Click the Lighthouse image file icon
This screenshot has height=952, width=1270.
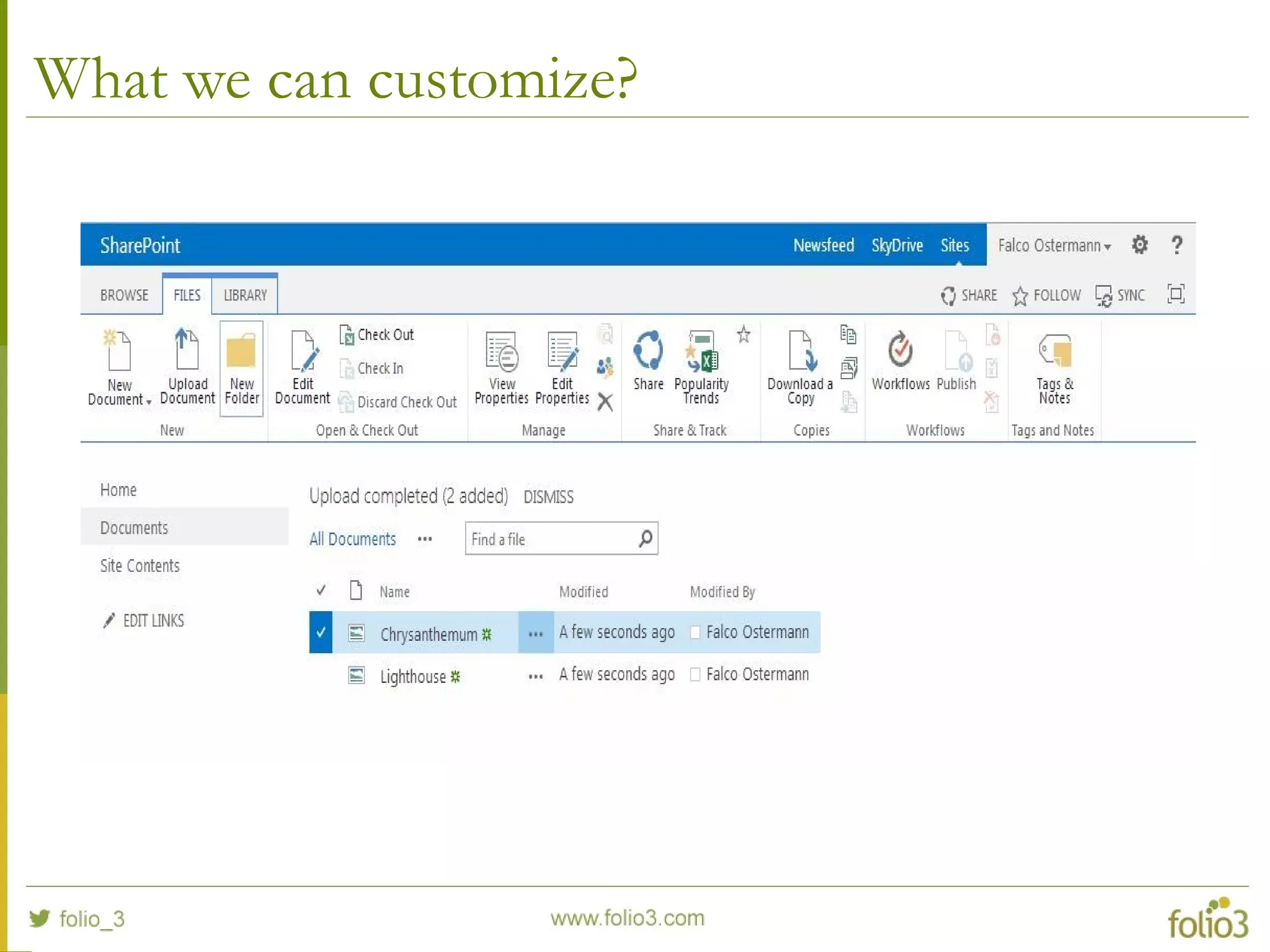356,675
